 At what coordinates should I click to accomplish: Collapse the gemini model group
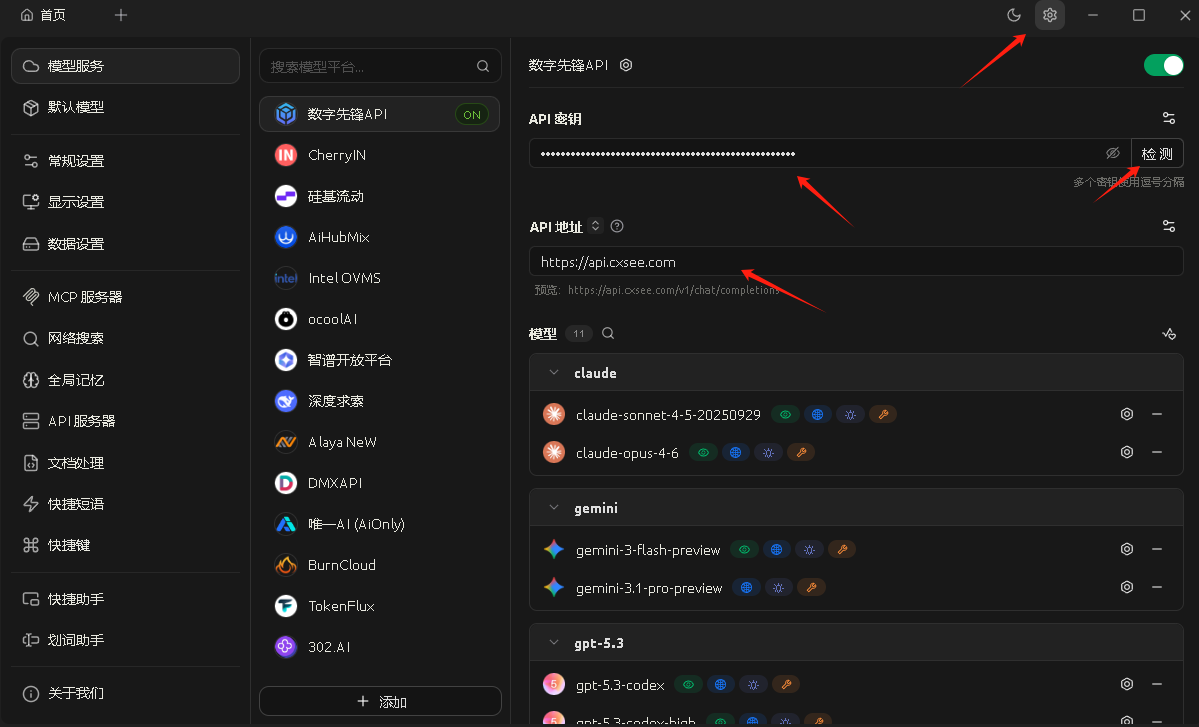[x=554, y=508]
